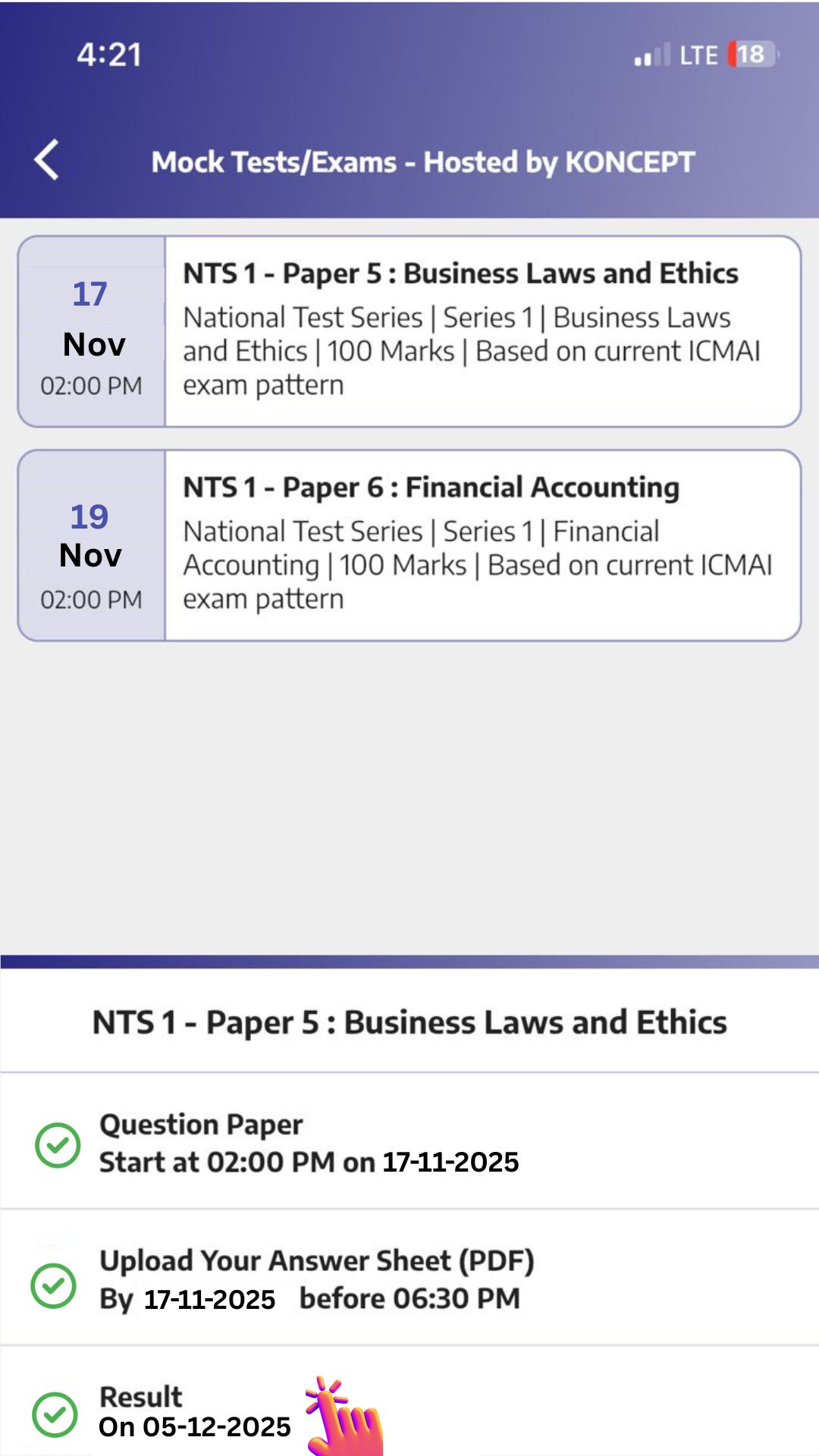Tap the 4:21 status bar clock
Screen dimensions: 819x1456
(109, 55)
